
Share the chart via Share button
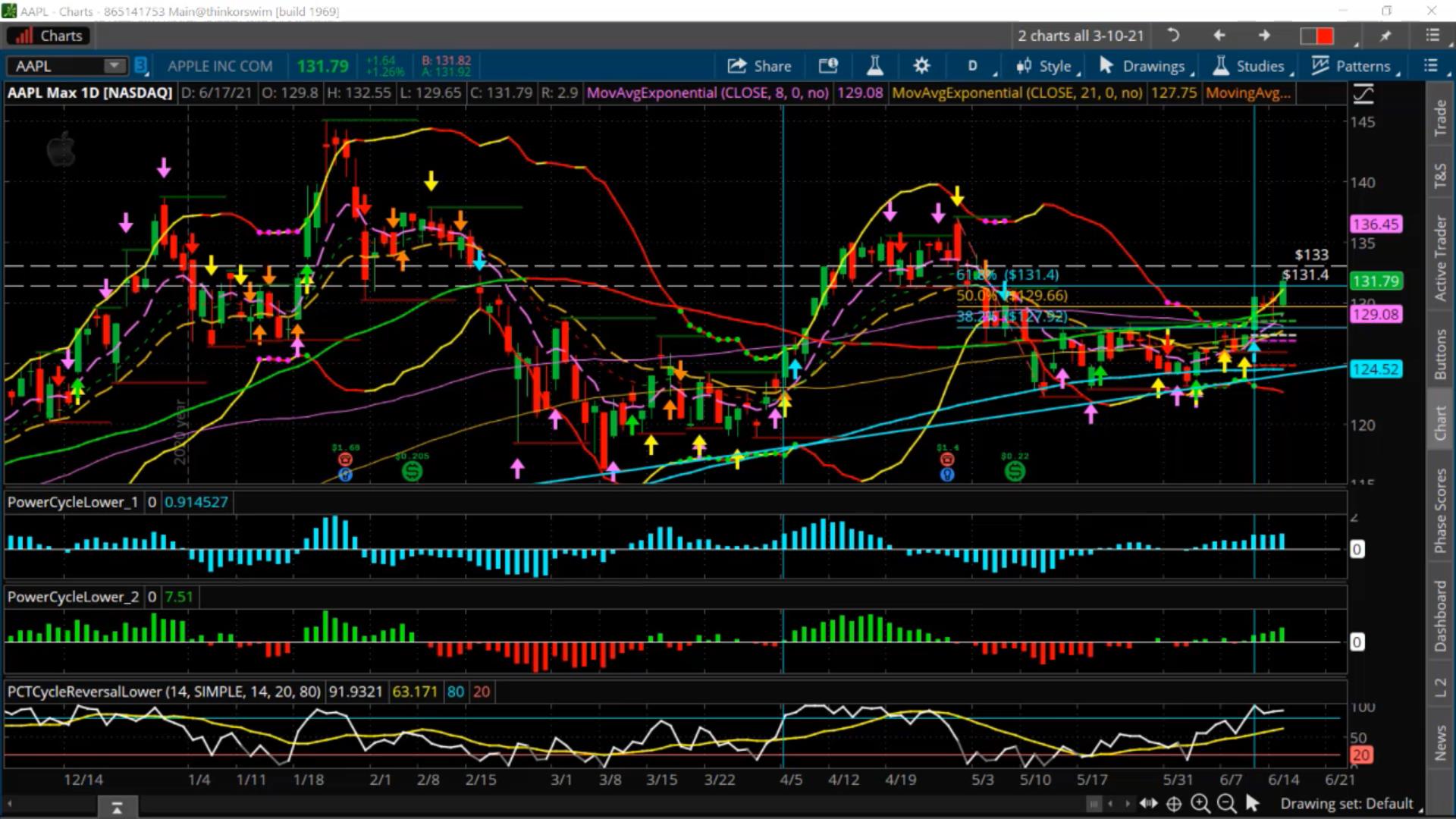click(759, 66)
